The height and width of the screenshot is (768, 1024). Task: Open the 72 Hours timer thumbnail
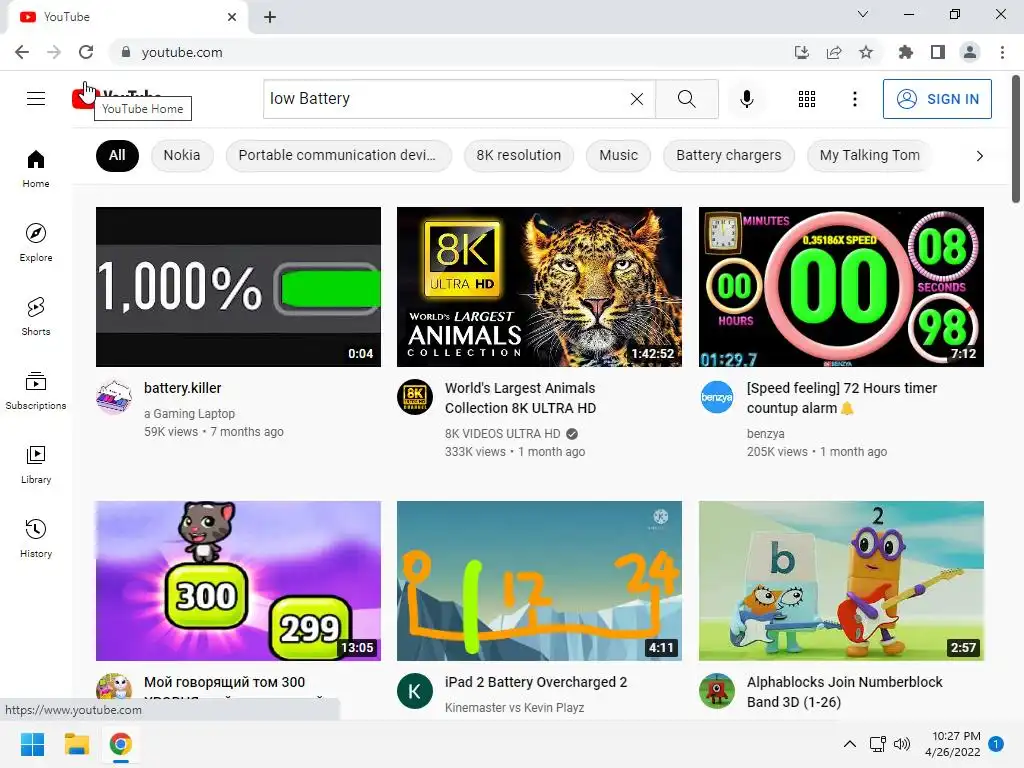tap(841, 287)
